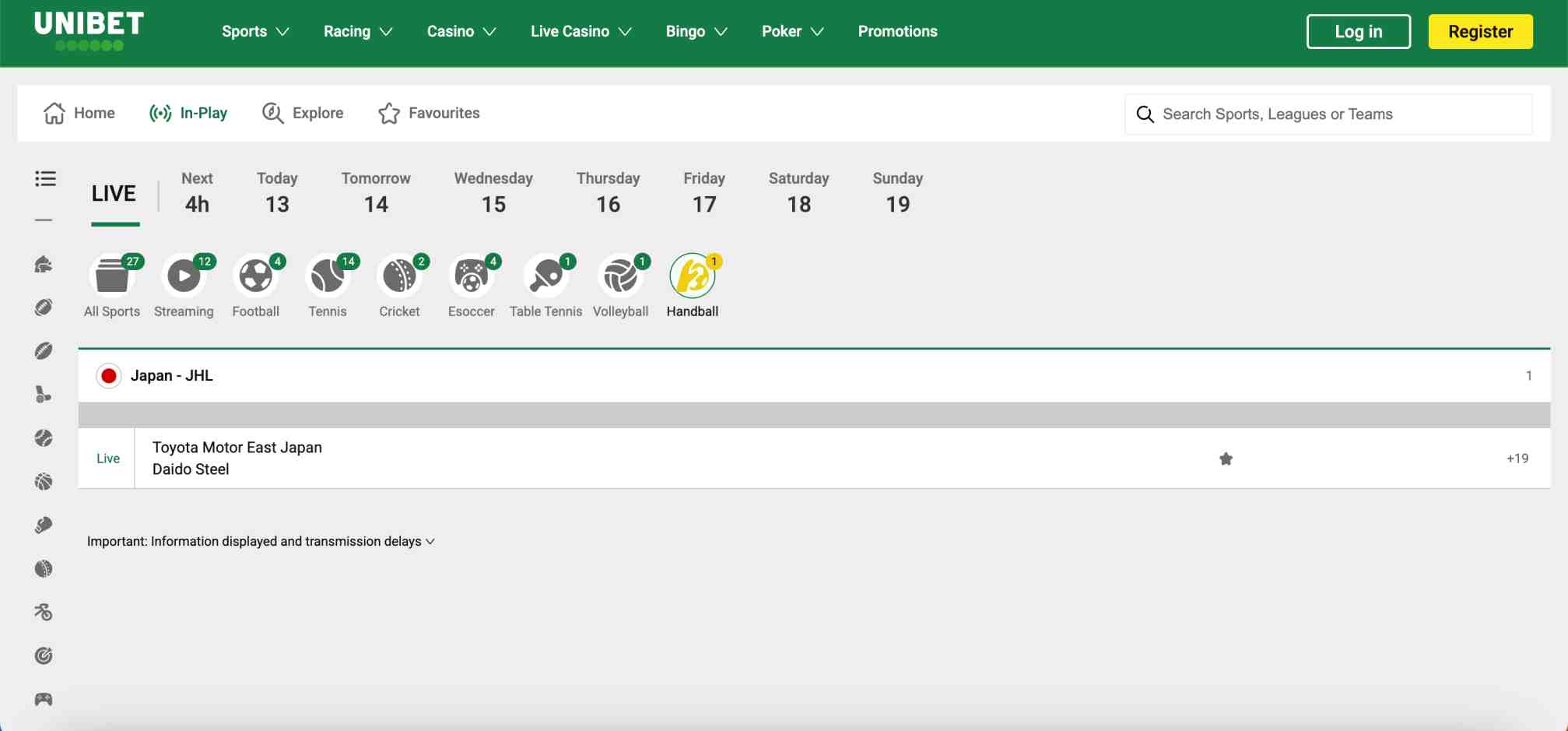Select the Table Tennis icon
Viewport: 1568px width, 731px height.
tap(545, 275)
